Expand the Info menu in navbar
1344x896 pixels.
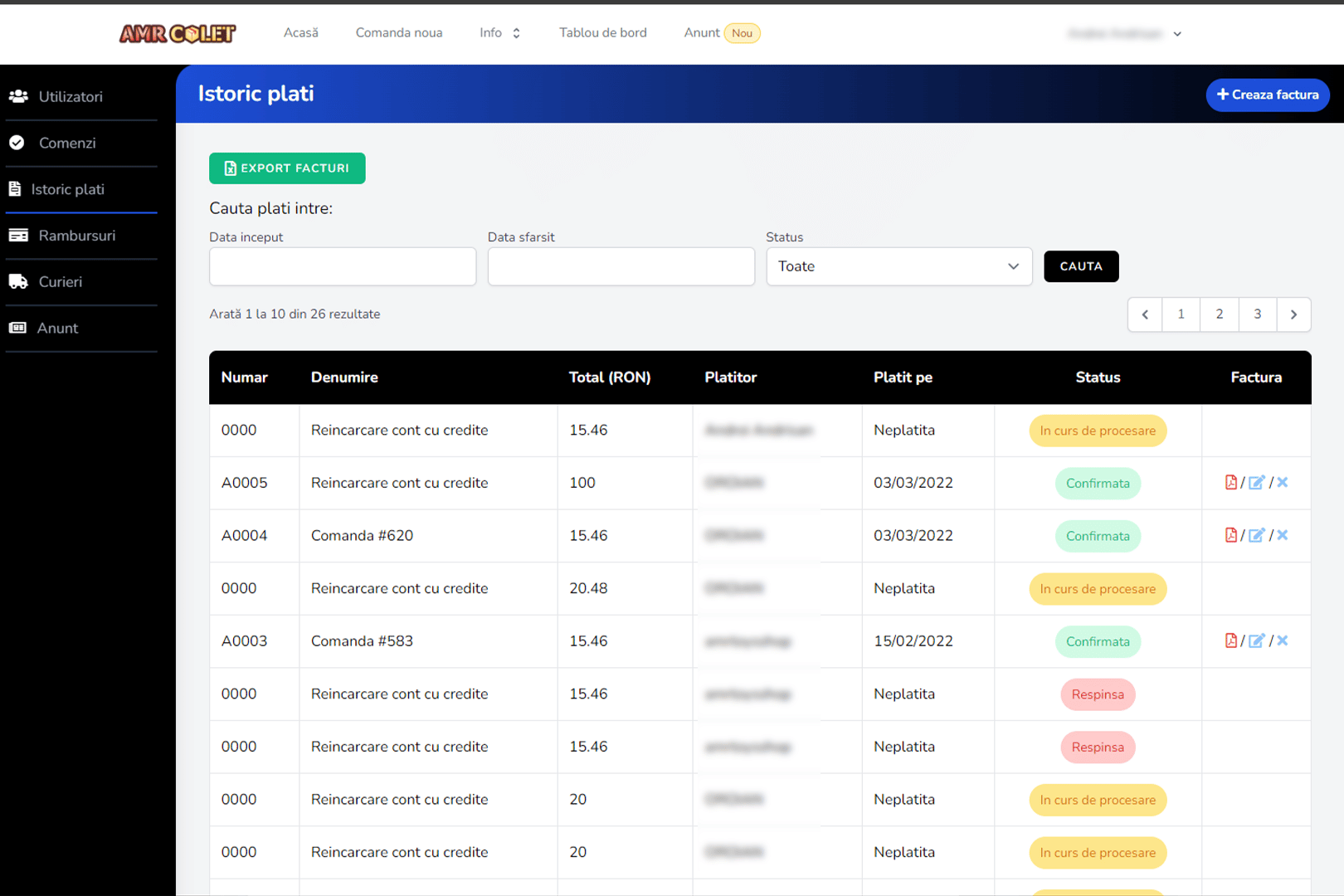[x=499, y=33]
